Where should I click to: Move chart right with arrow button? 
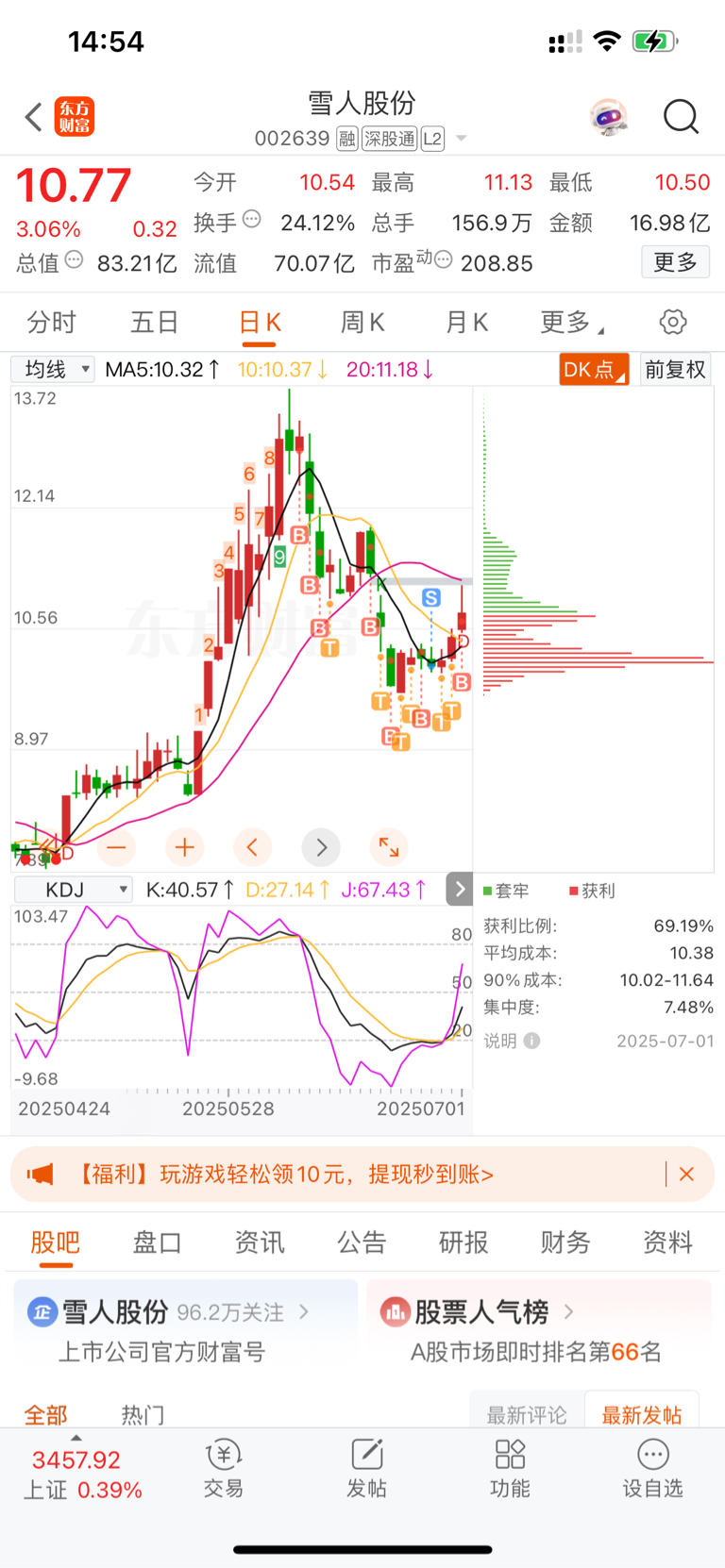(321, 847)
